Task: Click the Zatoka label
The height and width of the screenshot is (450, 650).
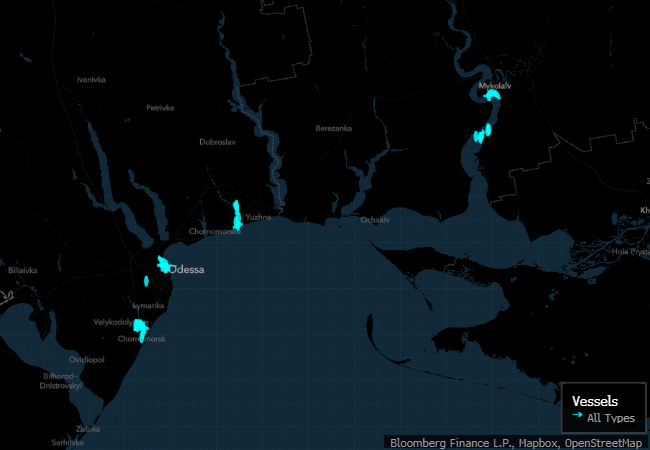Action: [x=87, y=429]
